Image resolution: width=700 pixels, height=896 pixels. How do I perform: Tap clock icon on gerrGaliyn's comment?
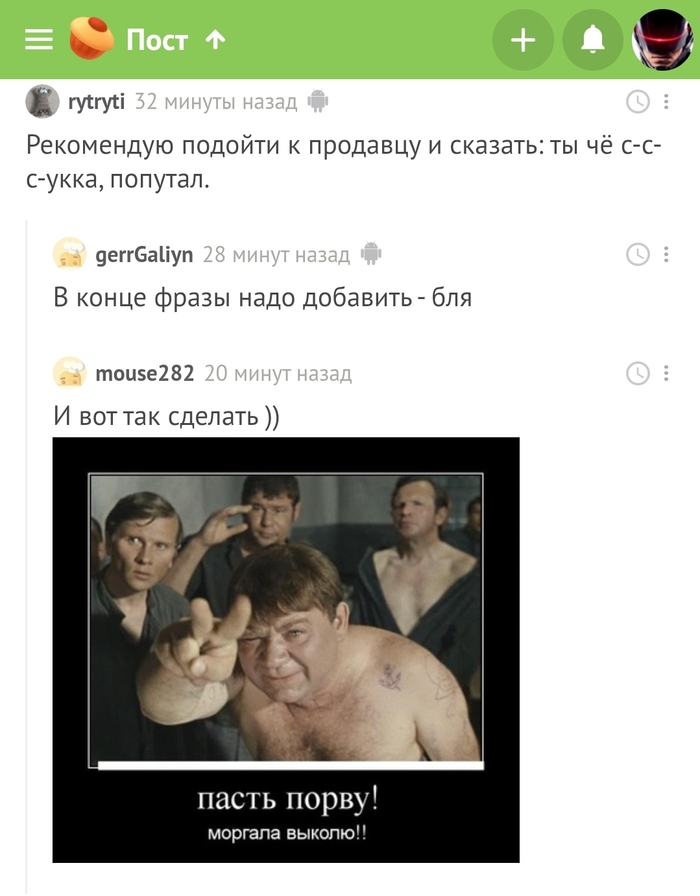[x=638, y=254]
